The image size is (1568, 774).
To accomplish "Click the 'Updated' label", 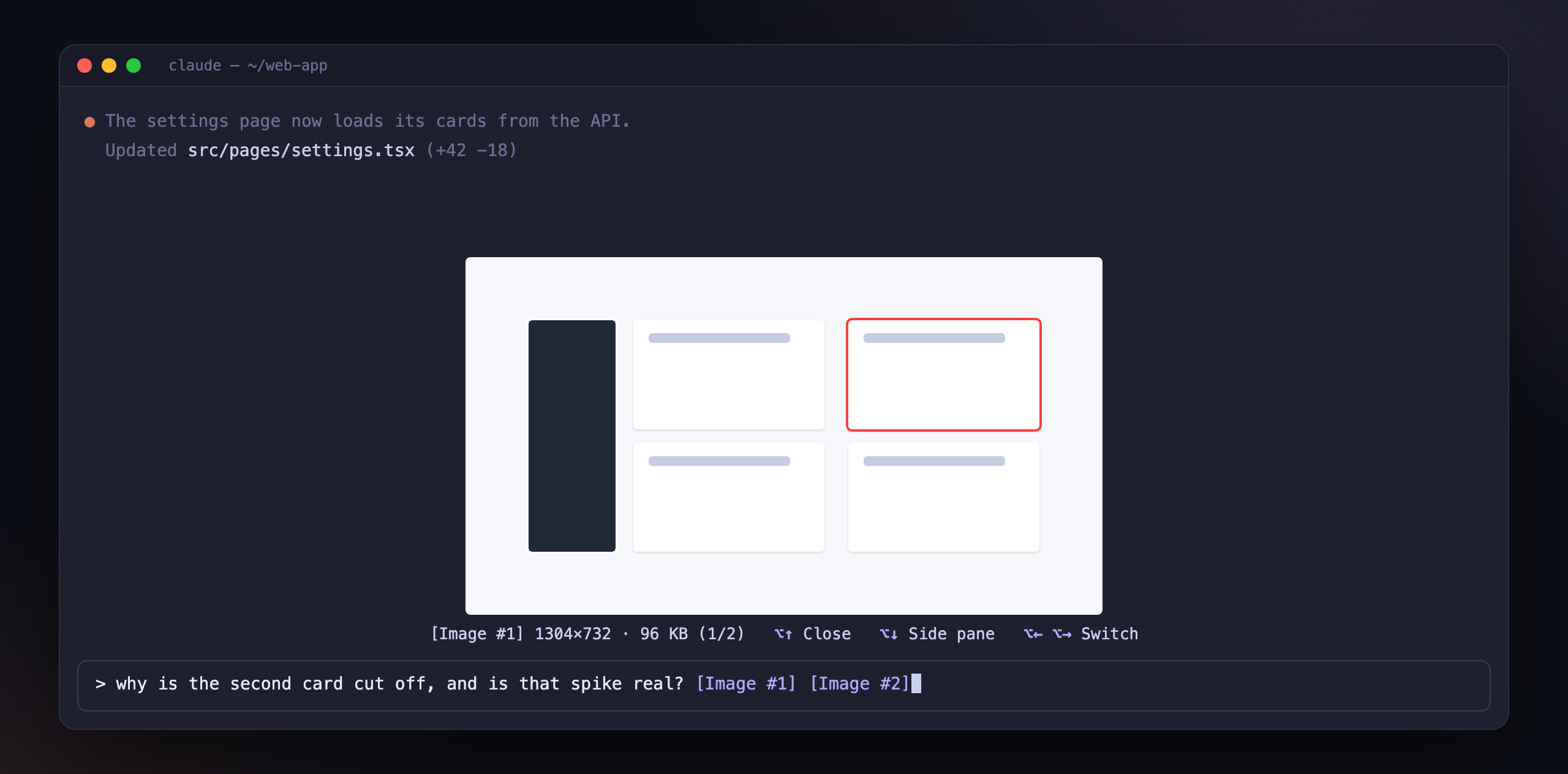I will click(141, 151).
